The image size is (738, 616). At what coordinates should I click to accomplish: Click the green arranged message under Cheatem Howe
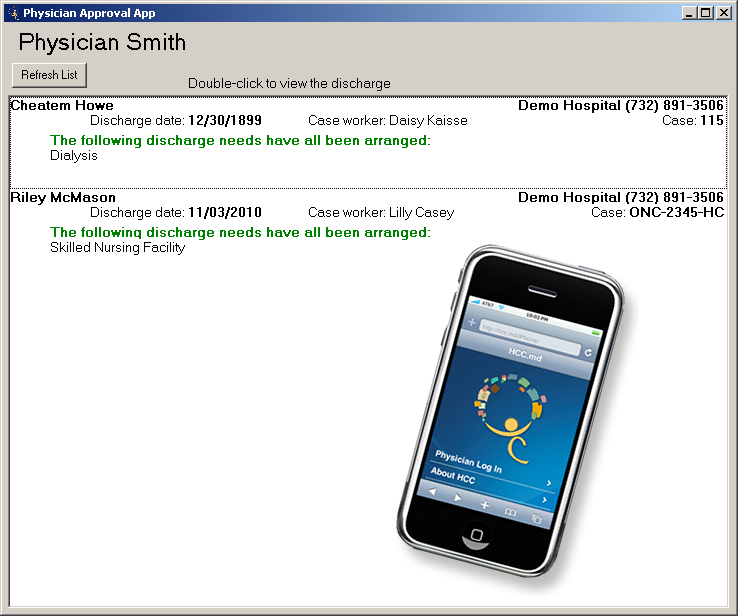click(241, 140)
